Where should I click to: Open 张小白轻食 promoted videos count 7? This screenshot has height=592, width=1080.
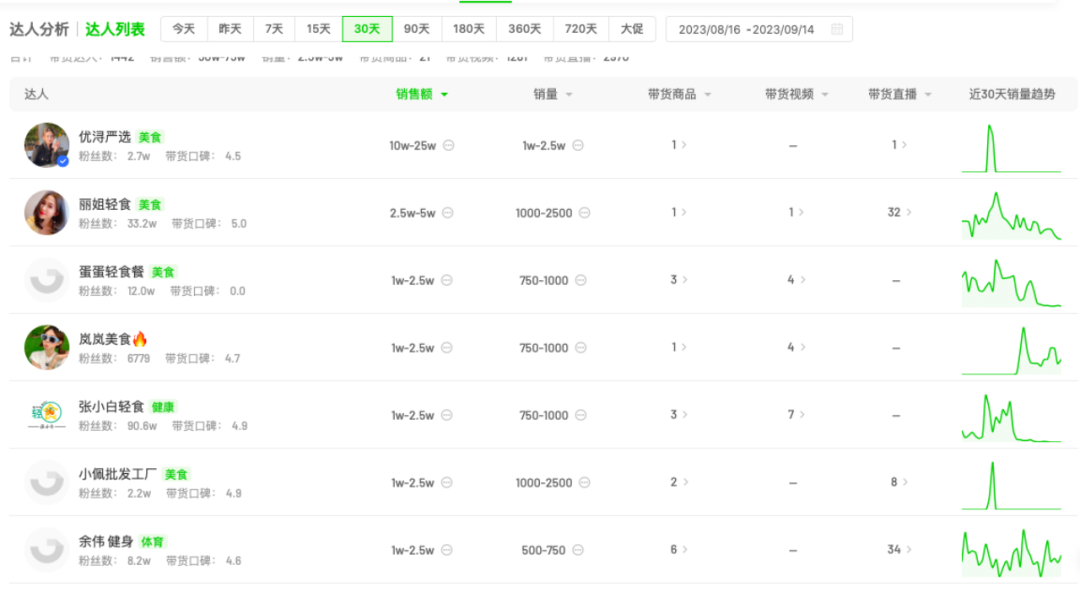coord(795,414)
